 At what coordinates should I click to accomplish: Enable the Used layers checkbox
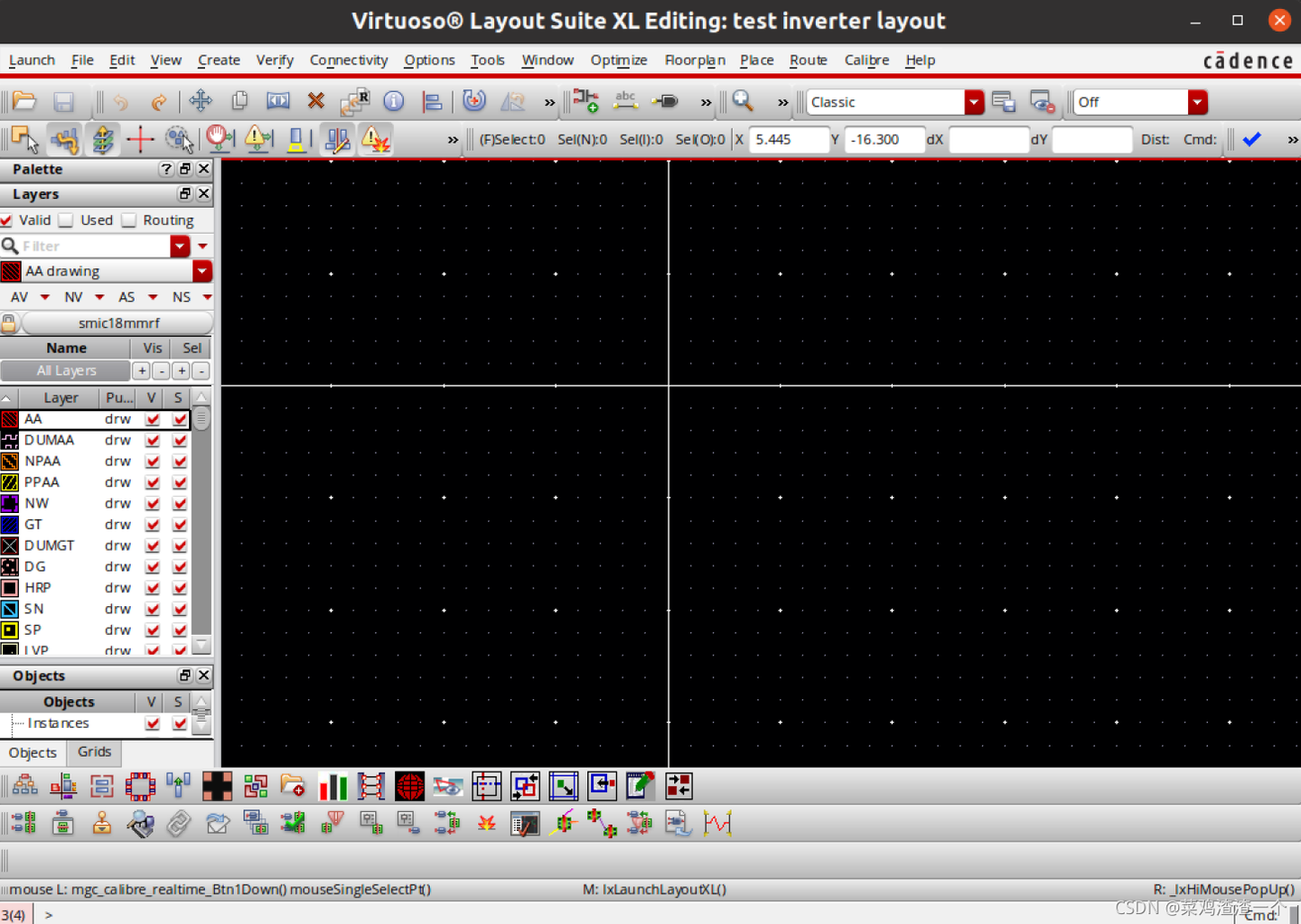pos(66,219)
